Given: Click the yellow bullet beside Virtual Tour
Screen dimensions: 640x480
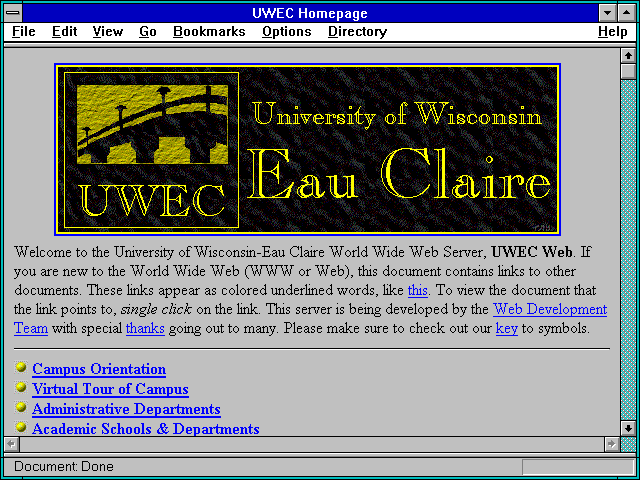Looking at the screenshot, I should point(21,387).
